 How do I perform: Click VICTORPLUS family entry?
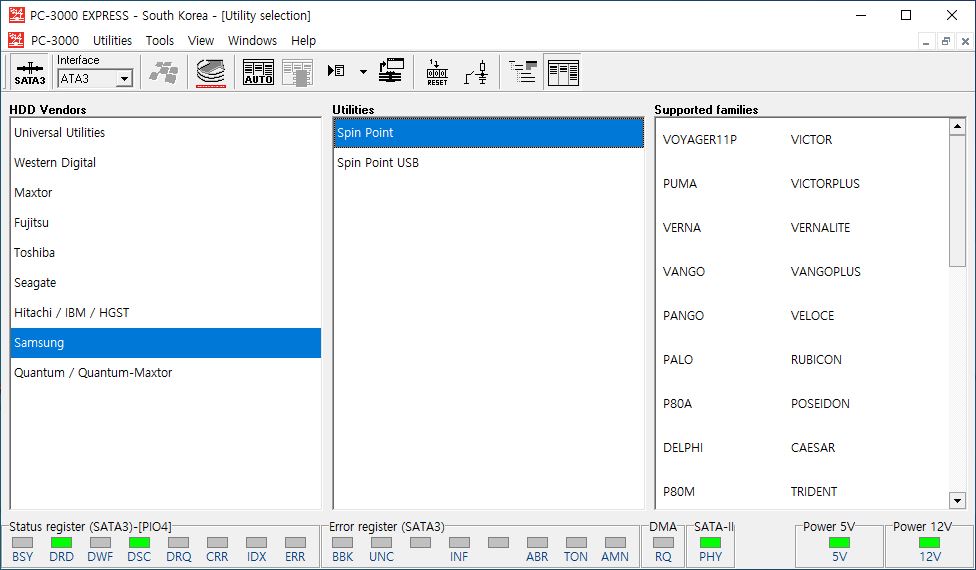825,184
